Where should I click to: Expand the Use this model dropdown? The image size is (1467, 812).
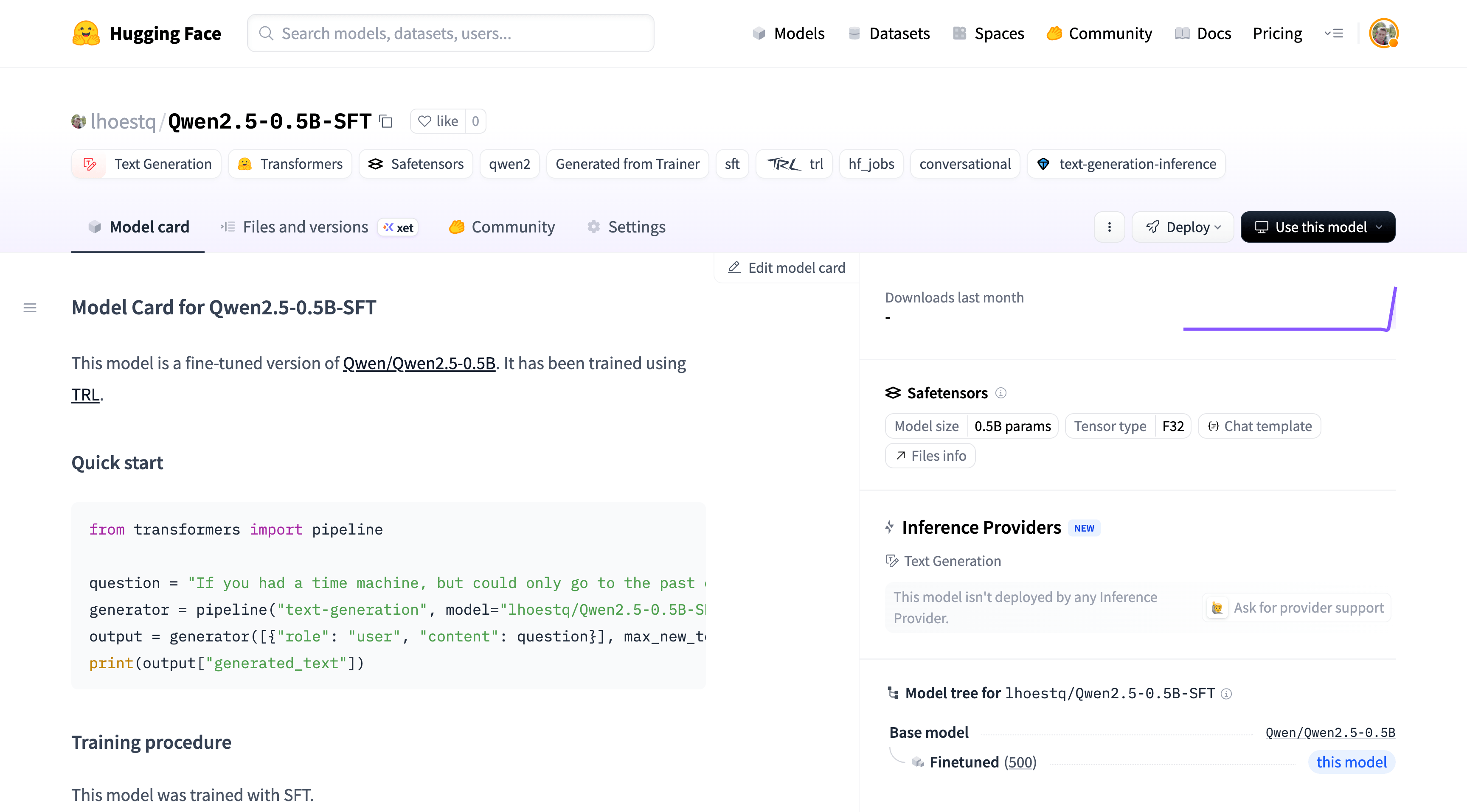pyautogui.click(x=1318, y=227)
